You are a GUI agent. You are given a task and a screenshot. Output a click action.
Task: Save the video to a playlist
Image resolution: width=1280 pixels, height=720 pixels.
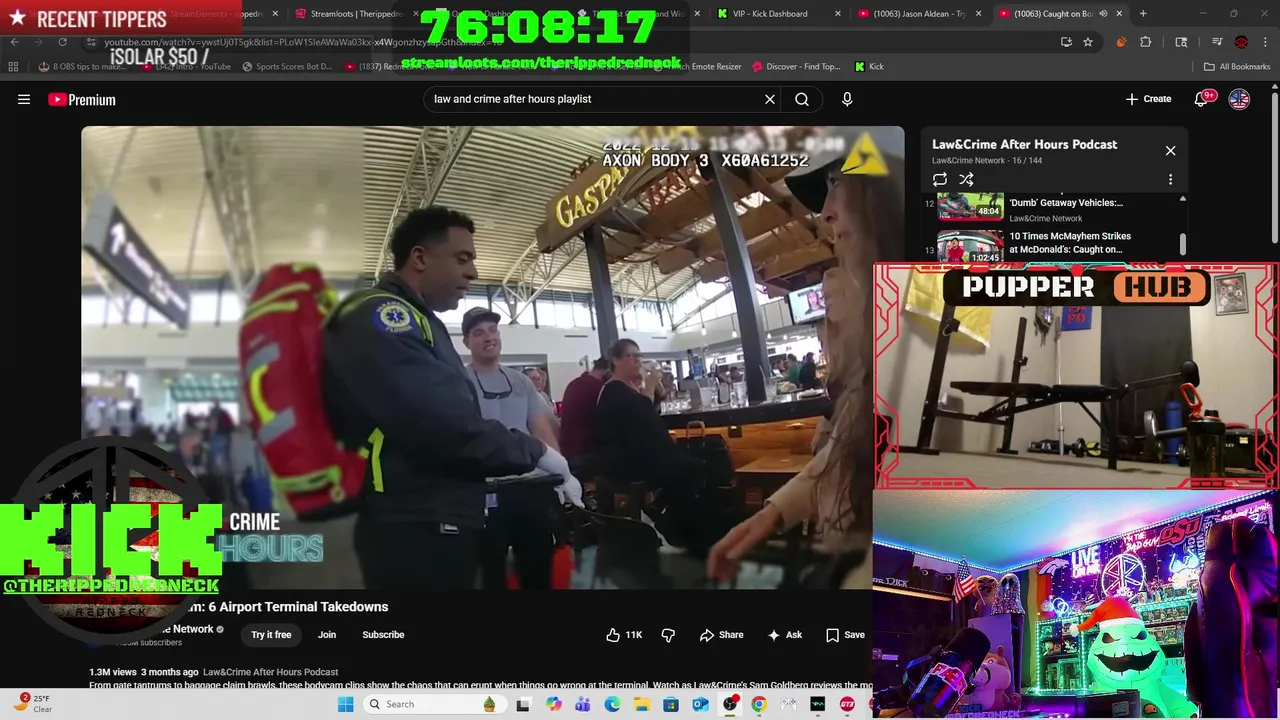coord(845,635)
